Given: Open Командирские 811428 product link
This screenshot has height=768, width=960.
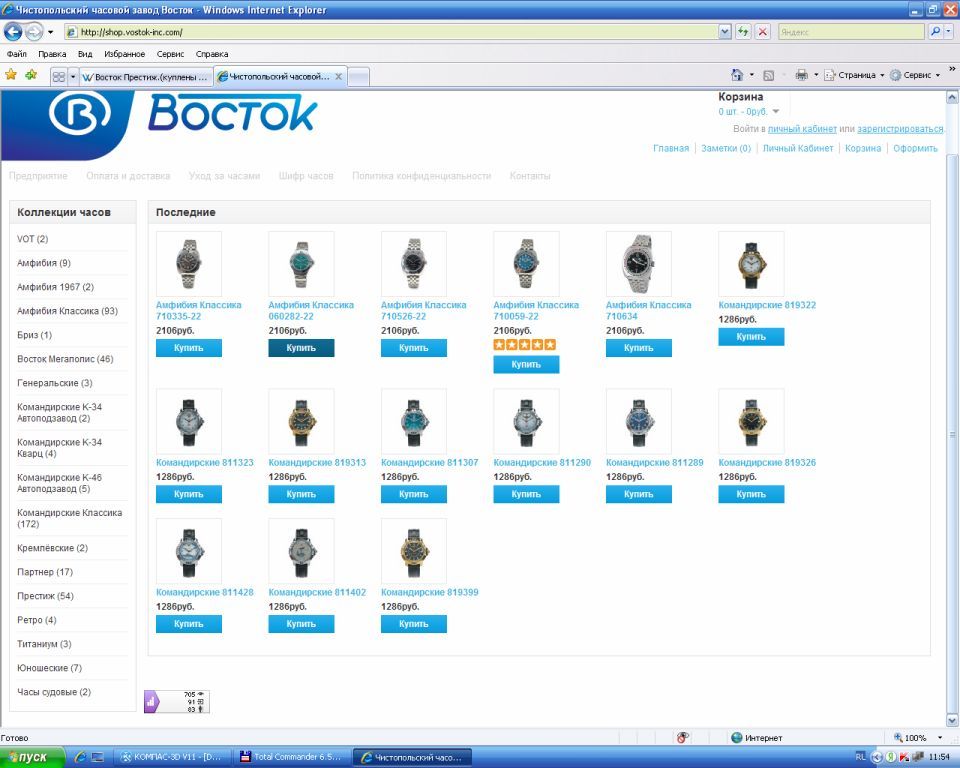Looking at the screenshot, I should [204, 592].
